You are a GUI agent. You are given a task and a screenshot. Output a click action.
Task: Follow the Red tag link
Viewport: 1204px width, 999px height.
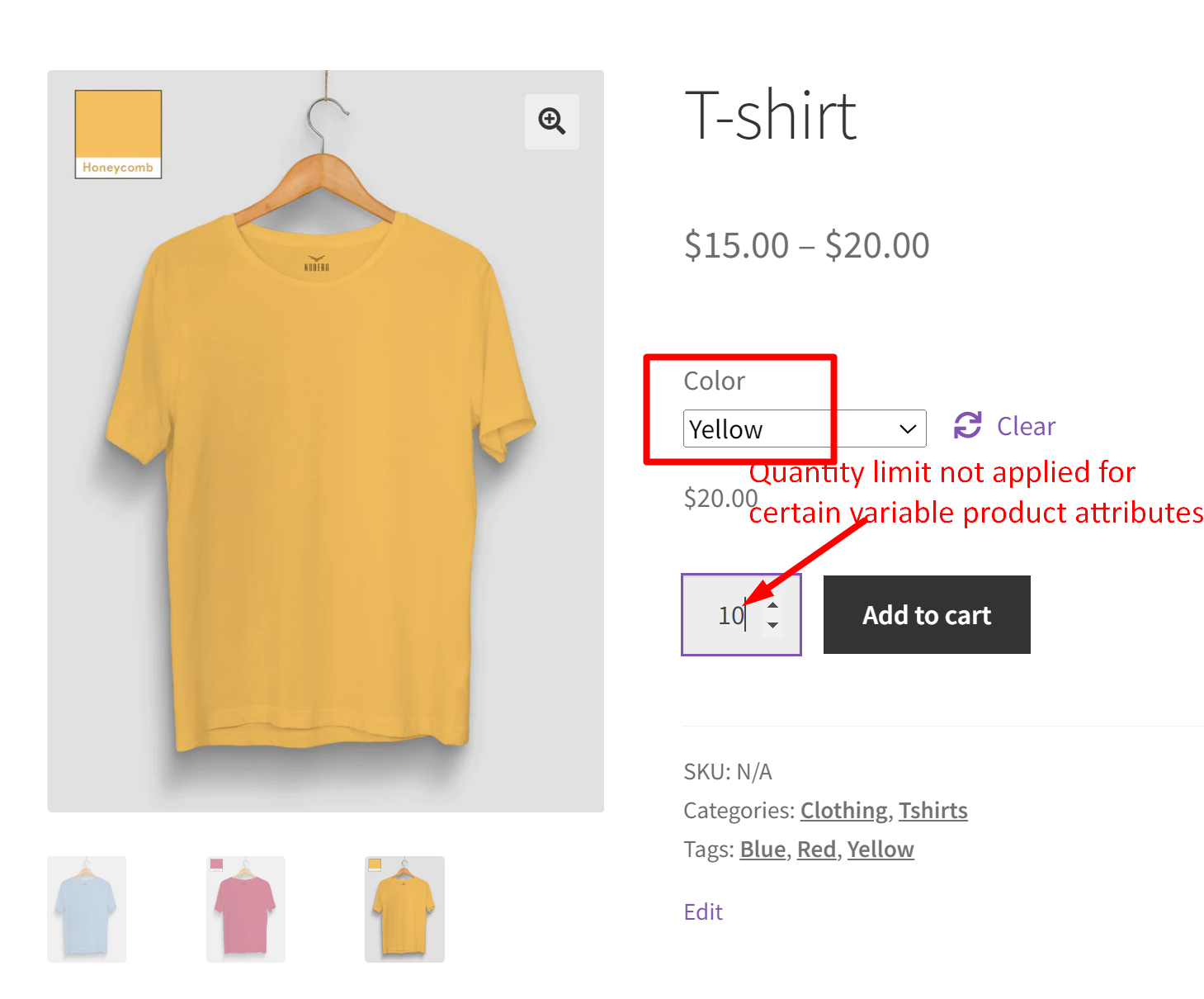click(816, 849)
